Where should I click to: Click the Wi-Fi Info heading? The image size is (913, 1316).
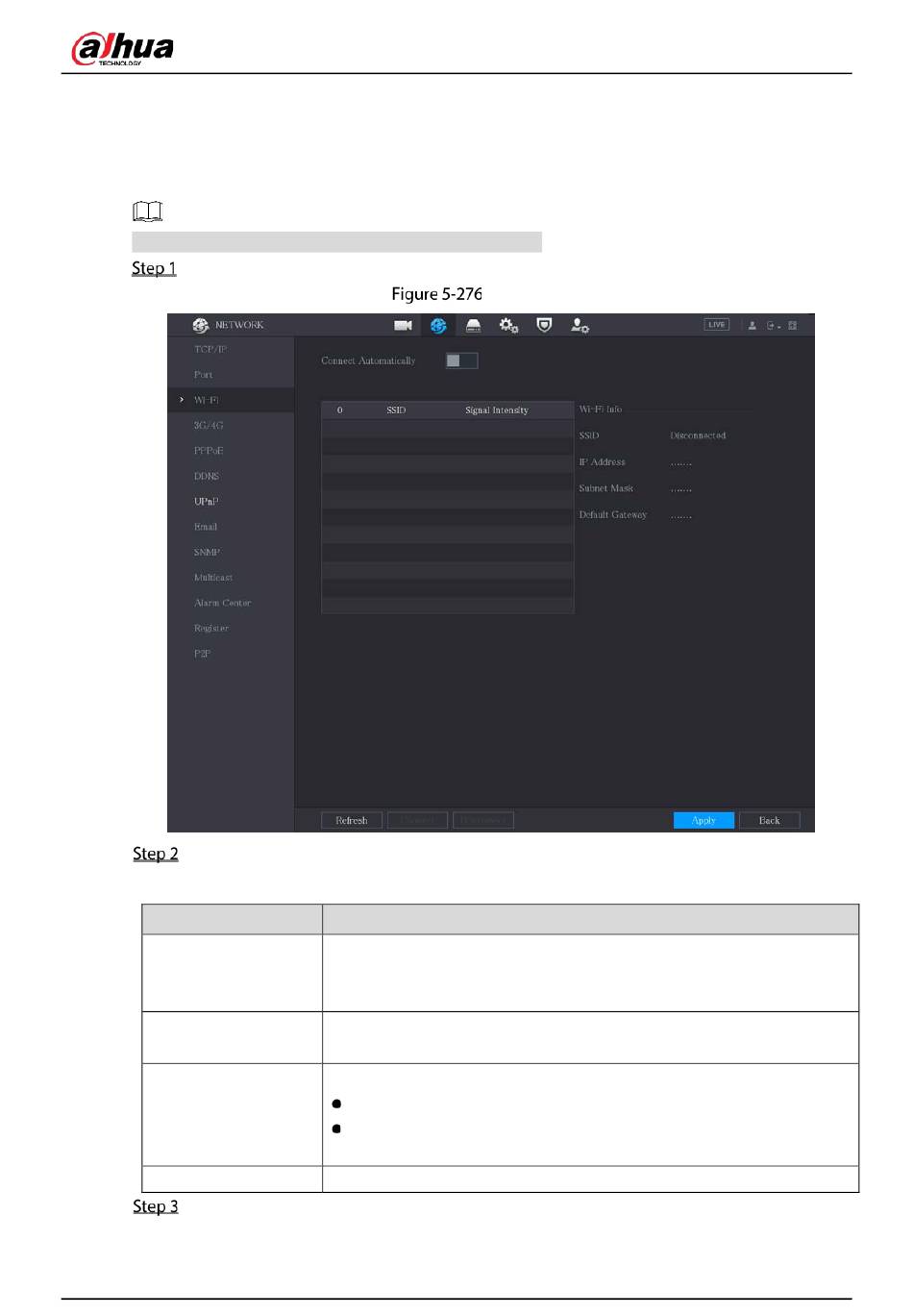(601, 410)
